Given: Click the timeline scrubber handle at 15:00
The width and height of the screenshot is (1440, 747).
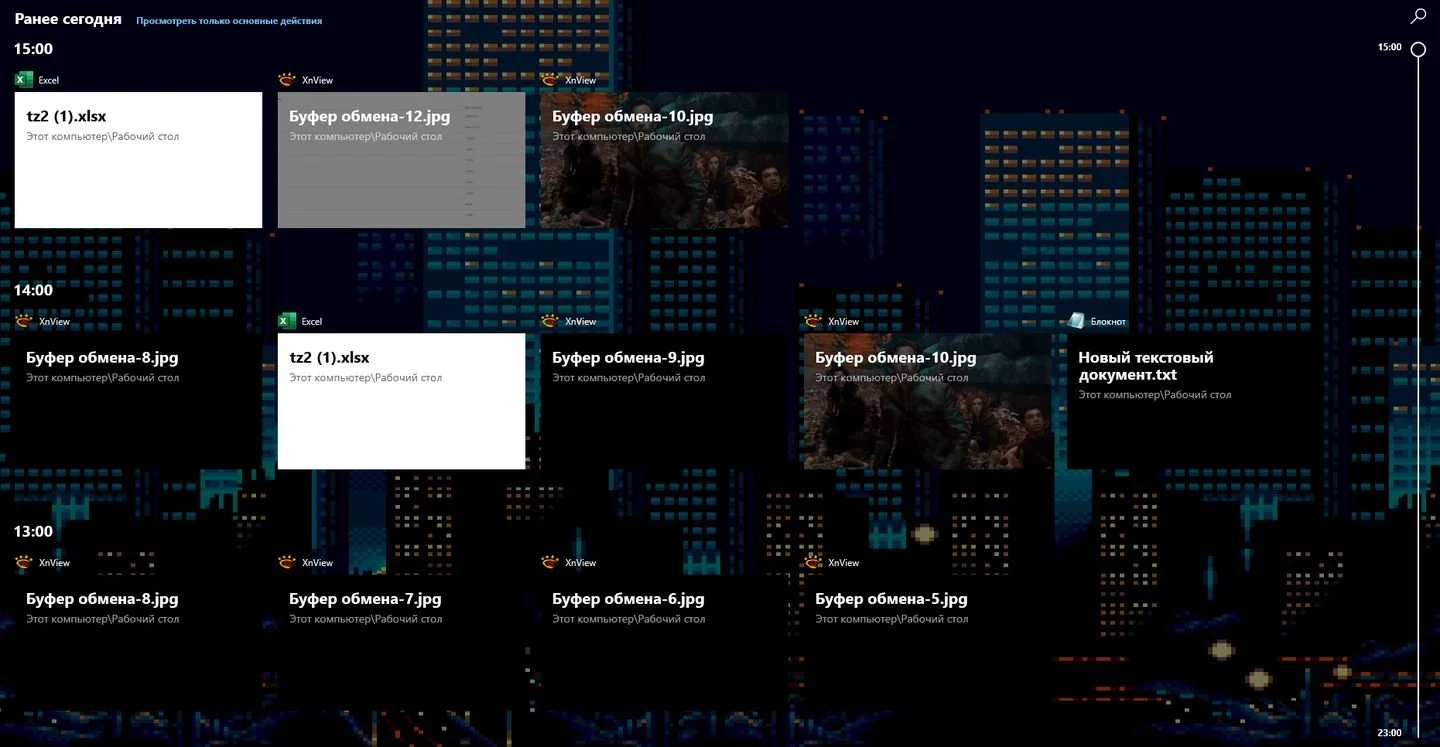Looking at the screenshot, I should (1418, 48).
